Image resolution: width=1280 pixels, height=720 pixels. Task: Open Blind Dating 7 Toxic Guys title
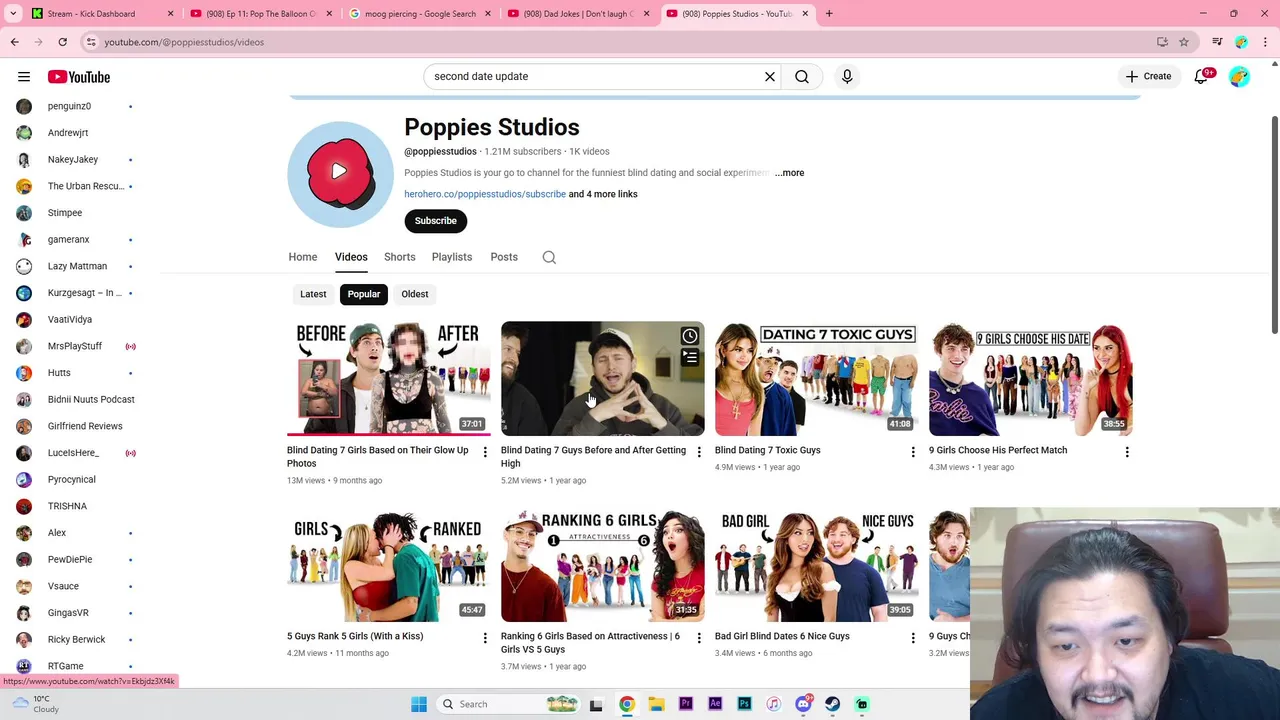tap(768, 450)
